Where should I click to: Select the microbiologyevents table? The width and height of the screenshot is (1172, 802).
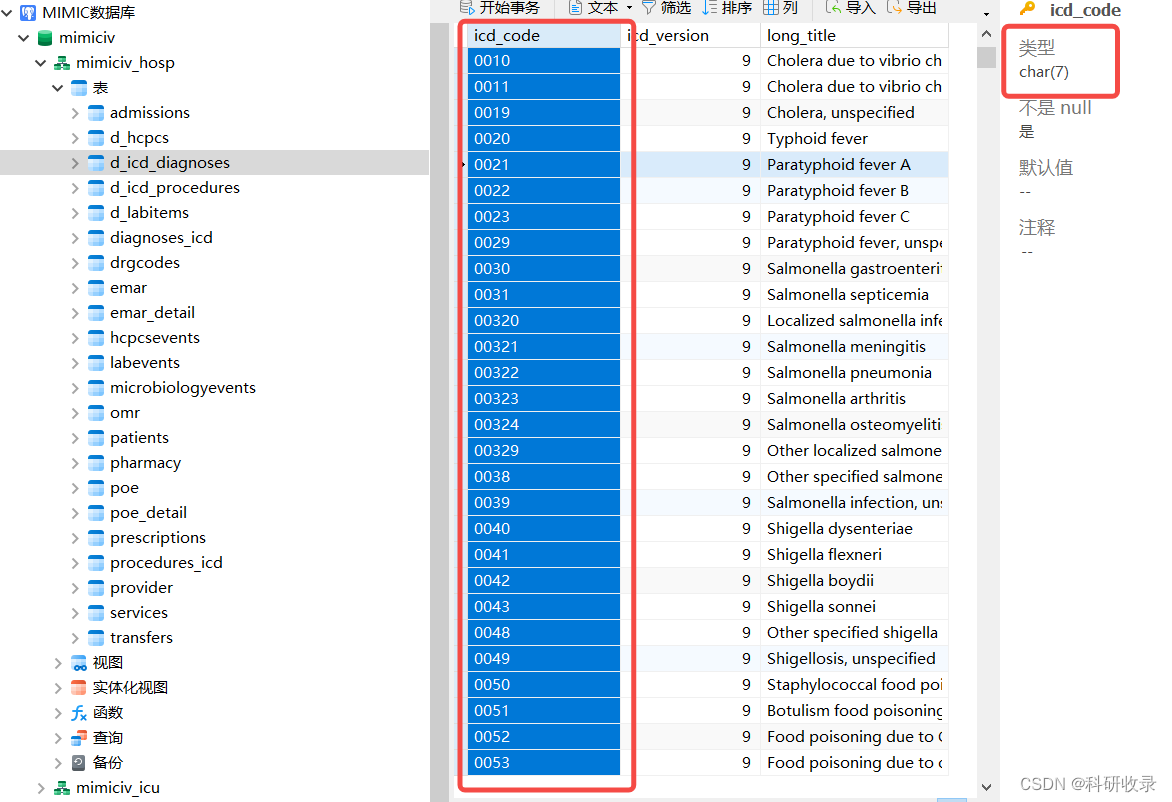(182, 388)
